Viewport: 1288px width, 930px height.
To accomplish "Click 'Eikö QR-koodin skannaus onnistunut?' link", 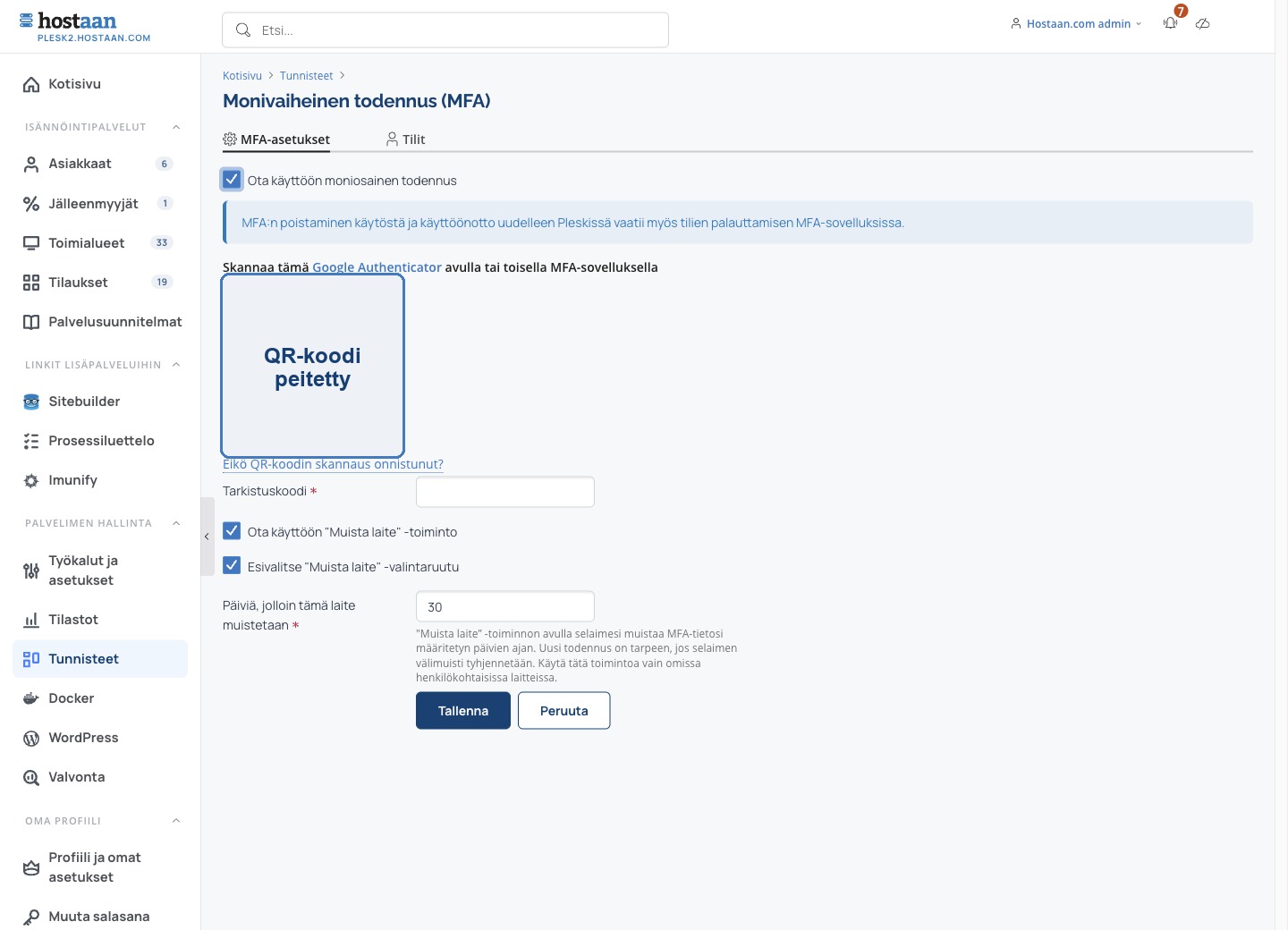I will click(x=333, y=464).
